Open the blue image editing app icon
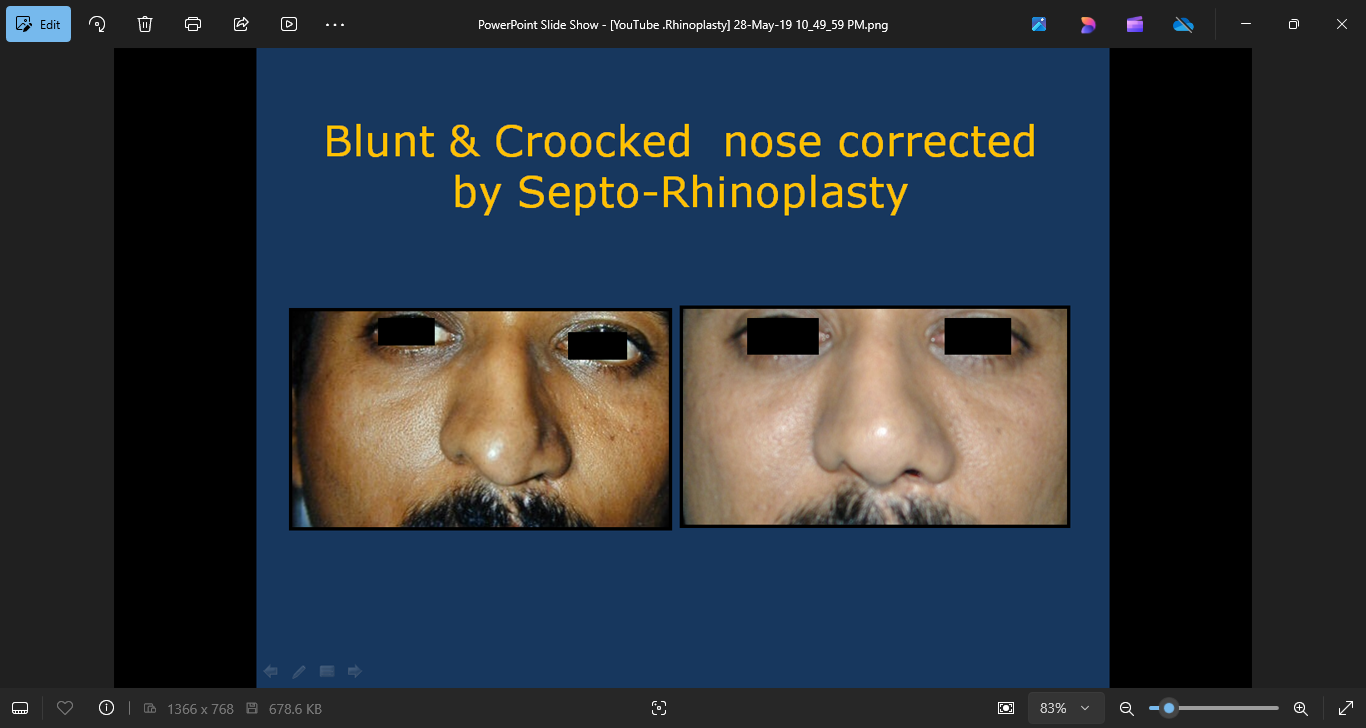The image size is (1366, 728). click(1039, 24)
